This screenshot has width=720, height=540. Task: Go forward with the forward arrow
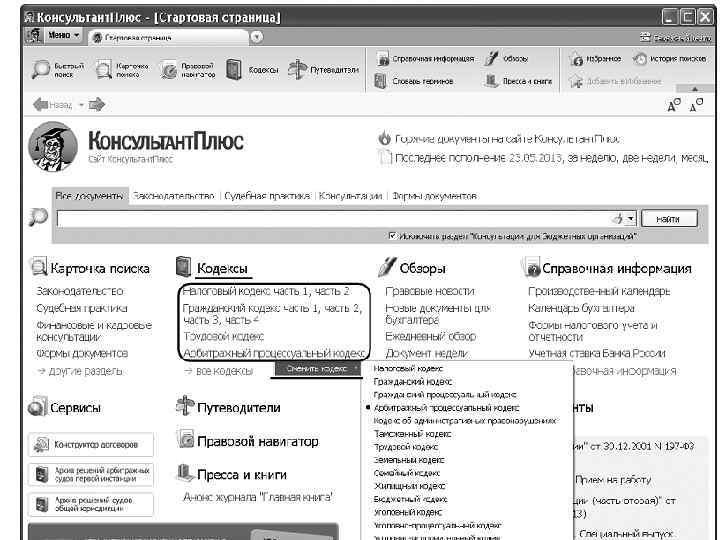tap(97, 105)
